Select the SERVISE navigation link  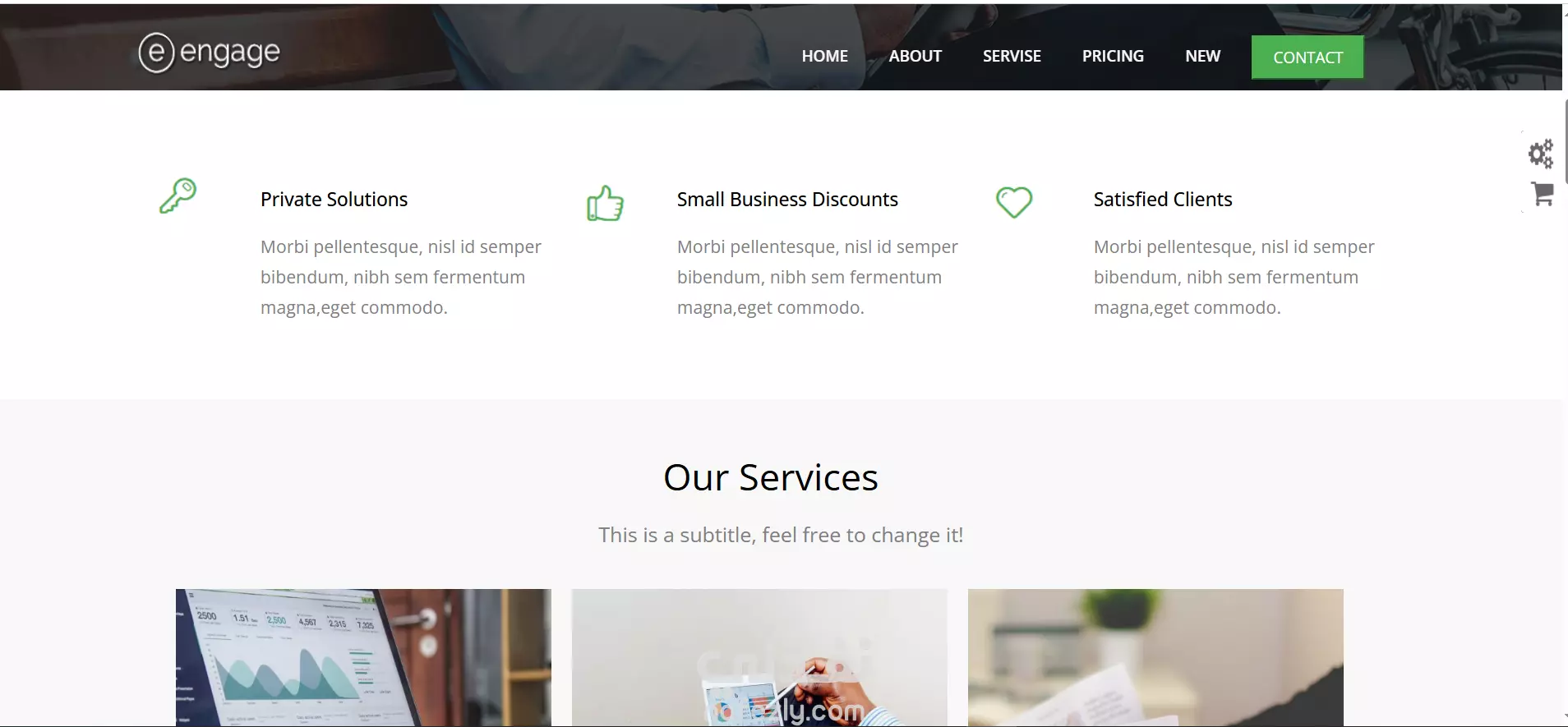(x=1012, y=56)
